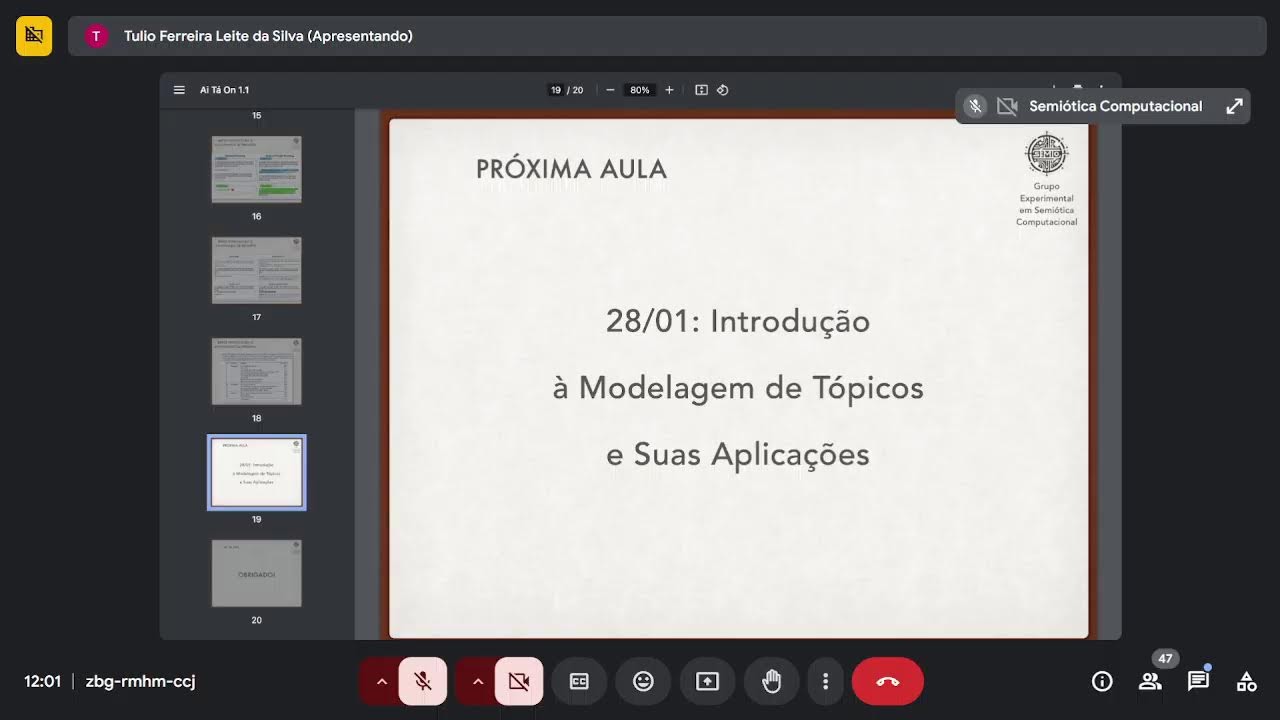This screenshot has height=720, width=1280.
Task: Open the PDF viewer sidebar menu icon
Action: 179,90
